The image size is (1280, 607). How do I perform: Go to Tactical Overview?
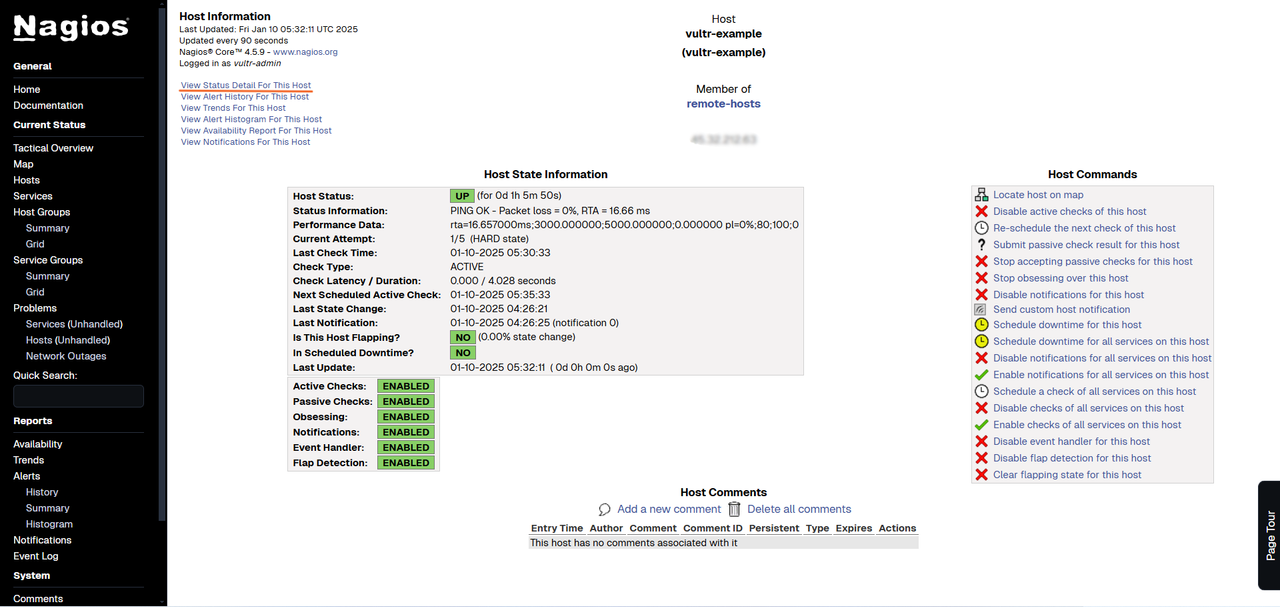coord(53,148)
